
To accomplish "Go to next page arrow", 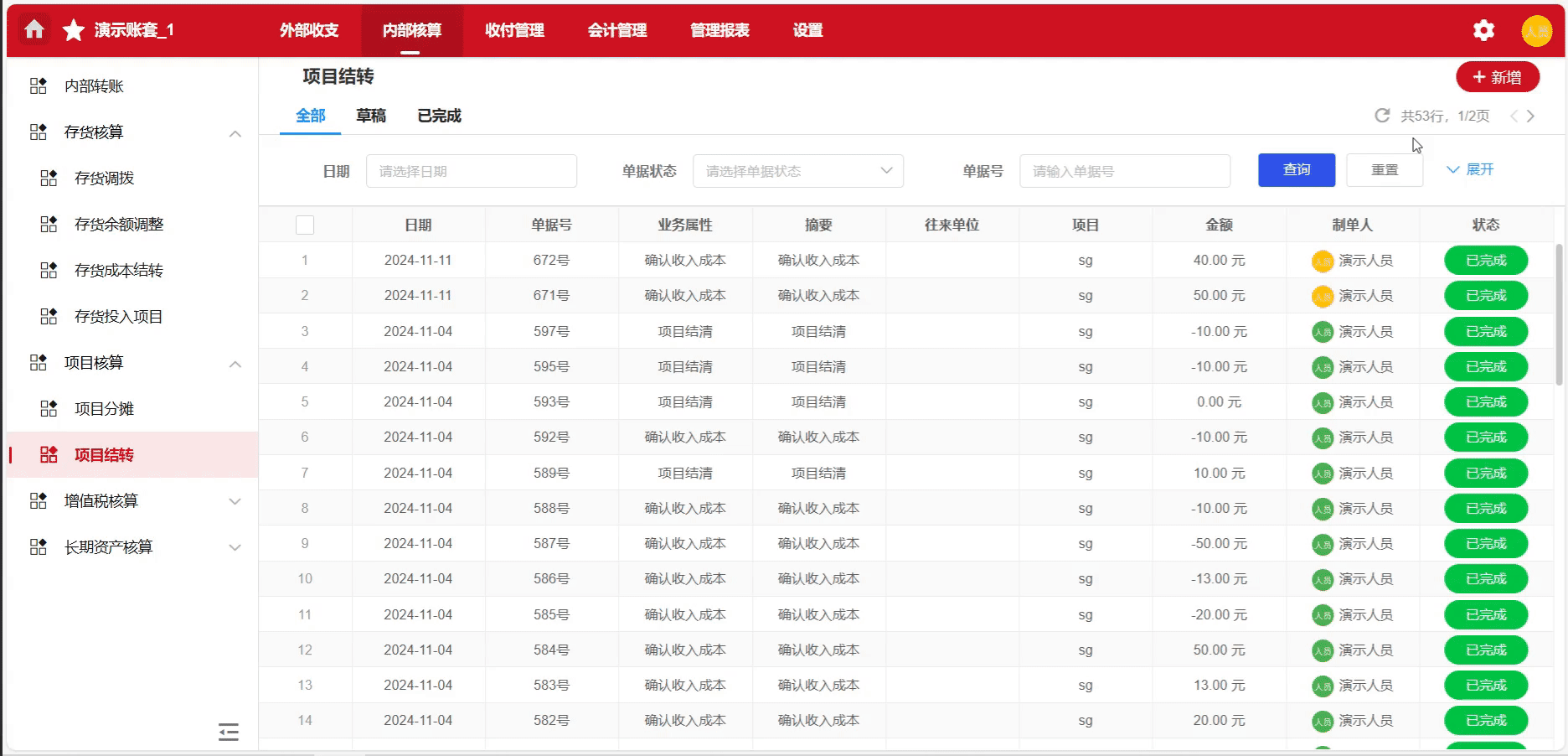I will click(x=1530, y=117).
